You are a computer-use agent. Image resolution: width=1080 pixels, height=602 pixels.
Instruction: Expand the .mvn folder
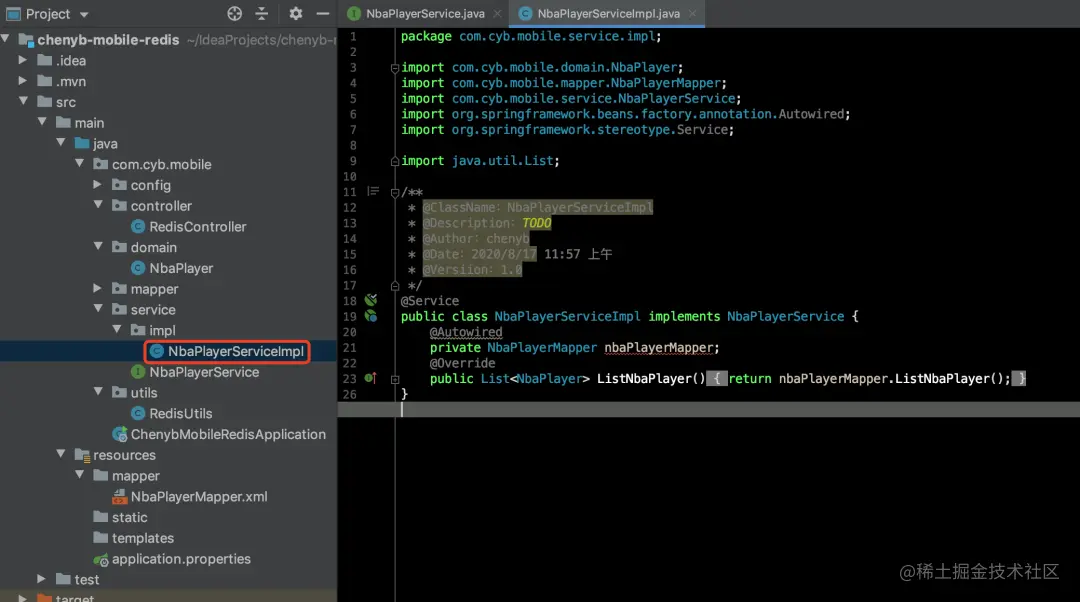tap(23, 81)
